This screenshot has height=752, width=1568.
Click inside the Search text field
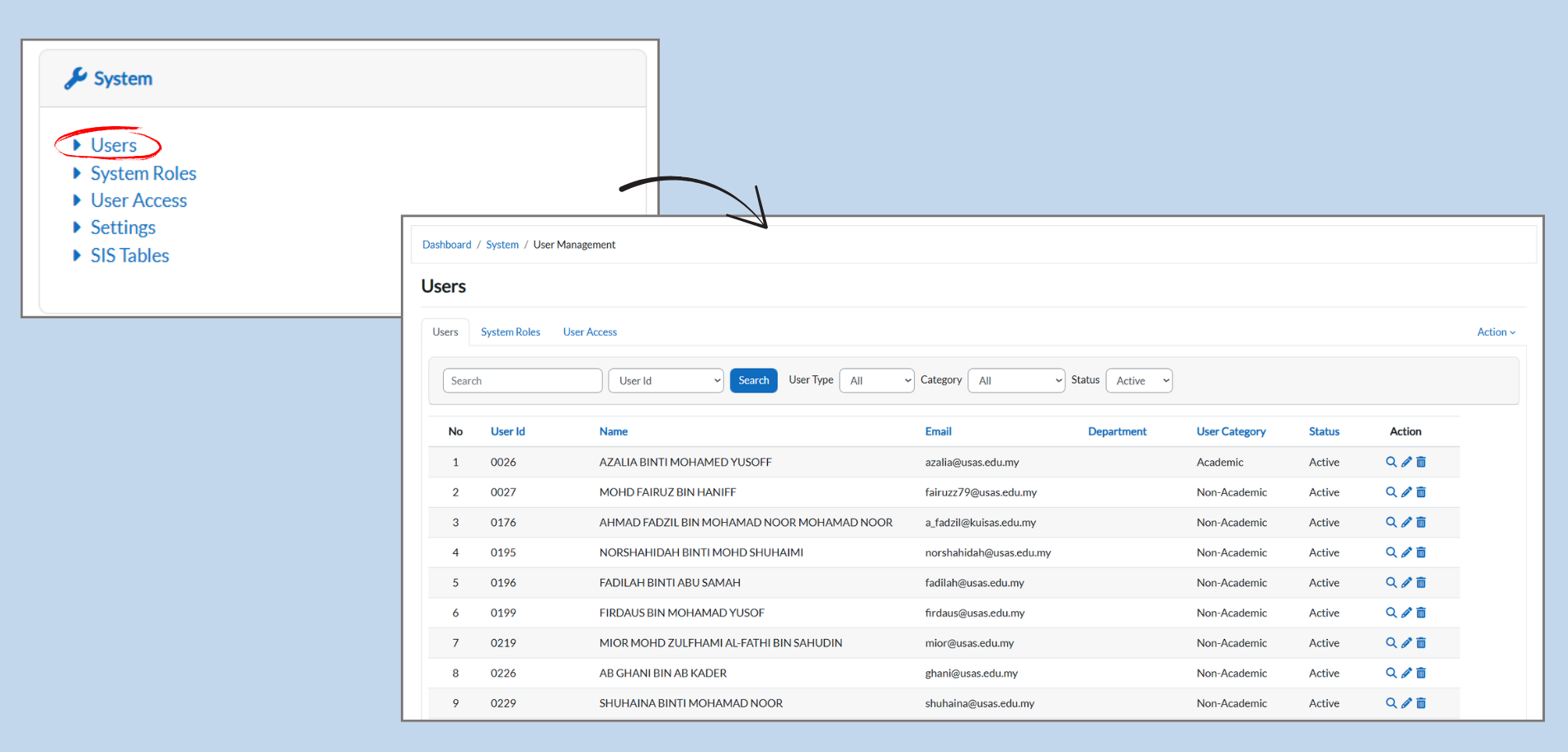[x=522, y=381]
